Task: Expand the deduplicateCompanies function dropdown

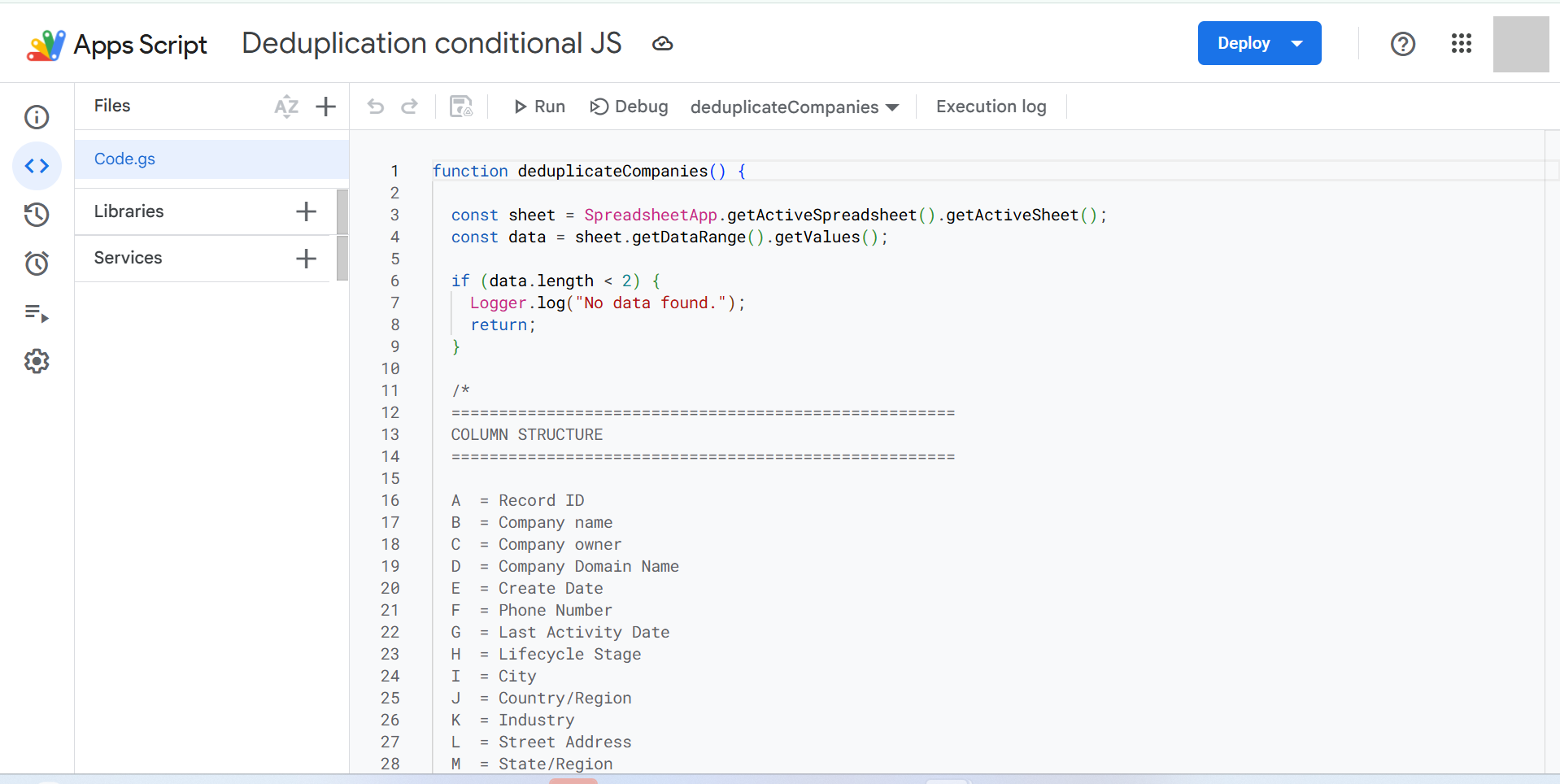Action: point(795,107)
